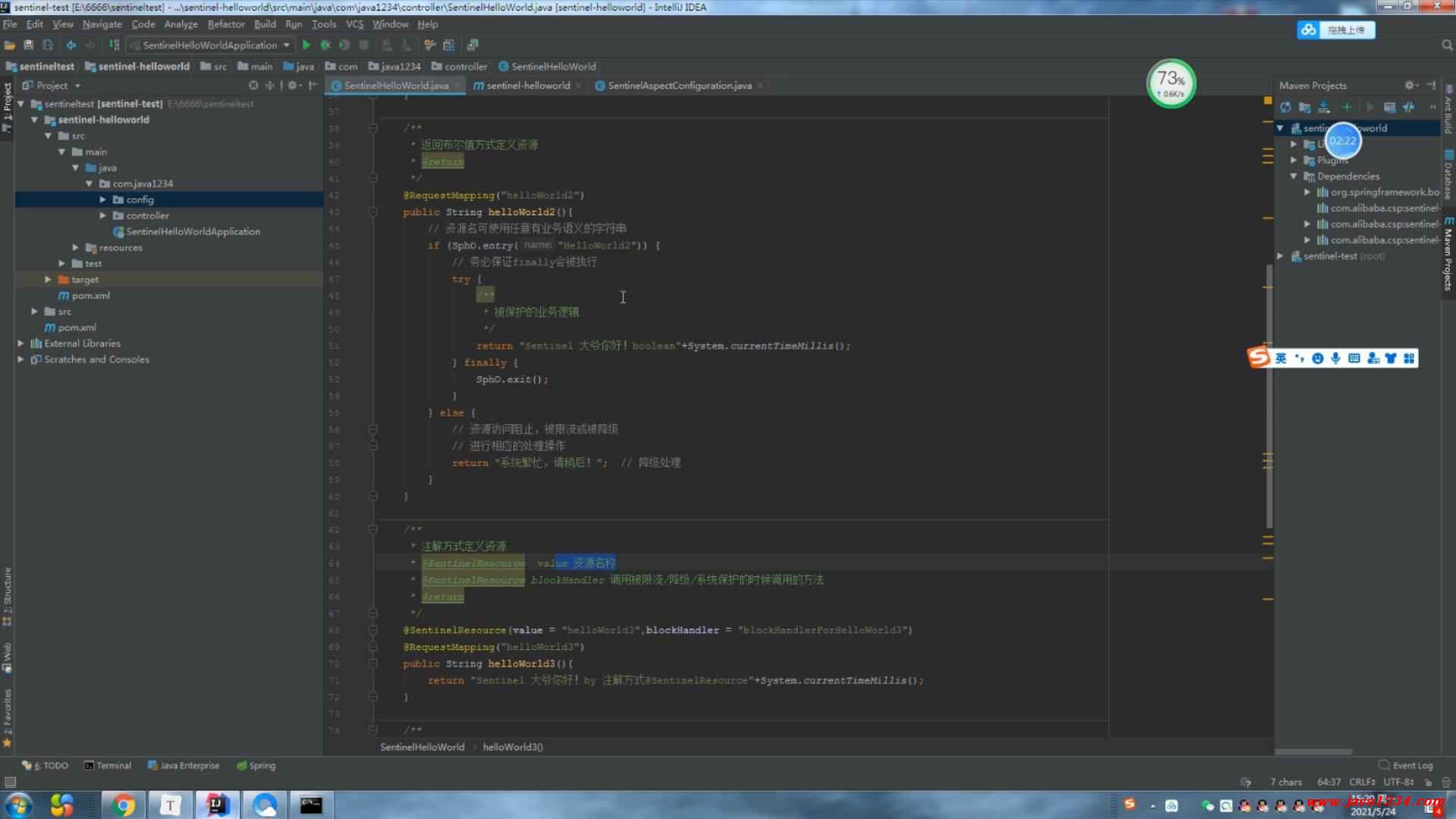The height and width of the screenshot is (819, 1456).
Task: Open the Analyze menu
Action: tap(180, 24)
